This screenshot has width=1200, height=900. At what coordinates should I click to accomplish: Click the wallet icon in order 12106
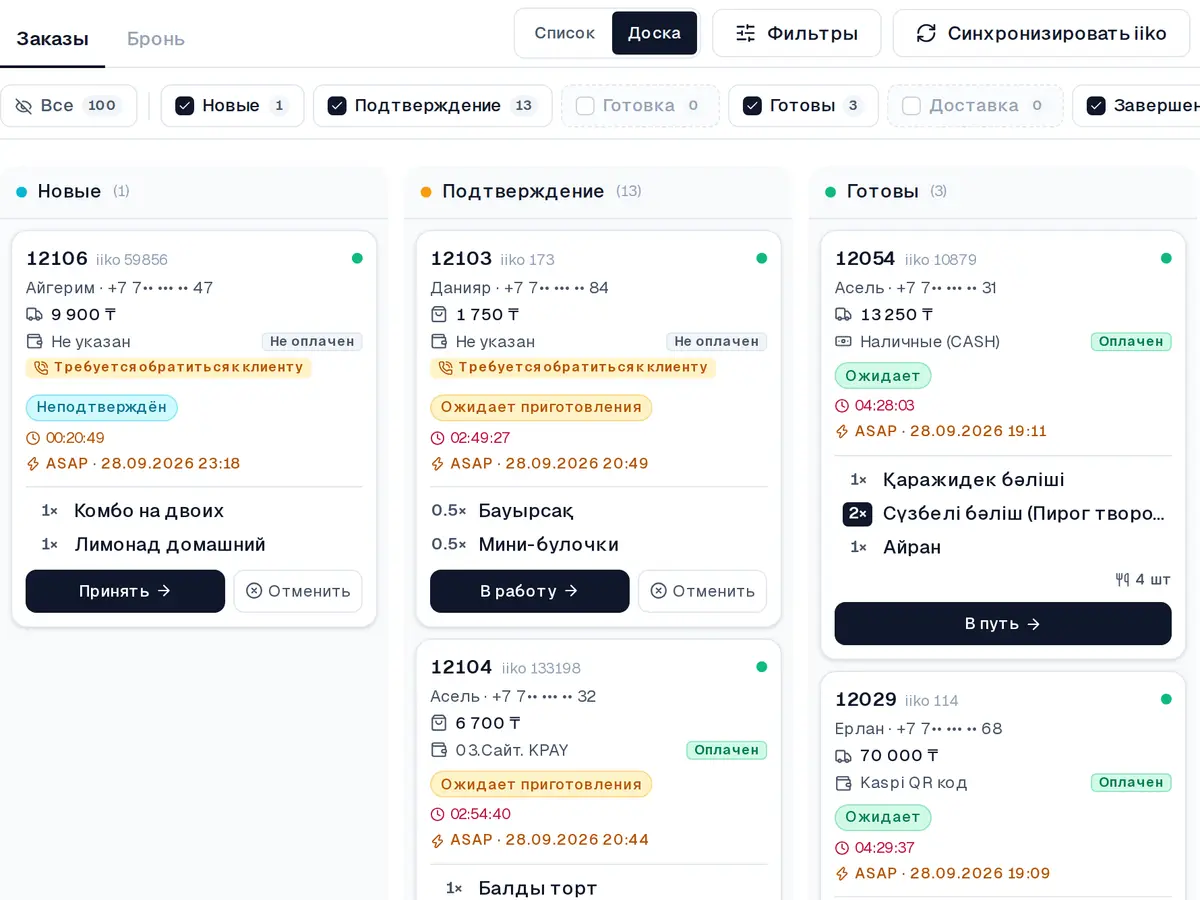pyautogui.click(x=34, y=342)
